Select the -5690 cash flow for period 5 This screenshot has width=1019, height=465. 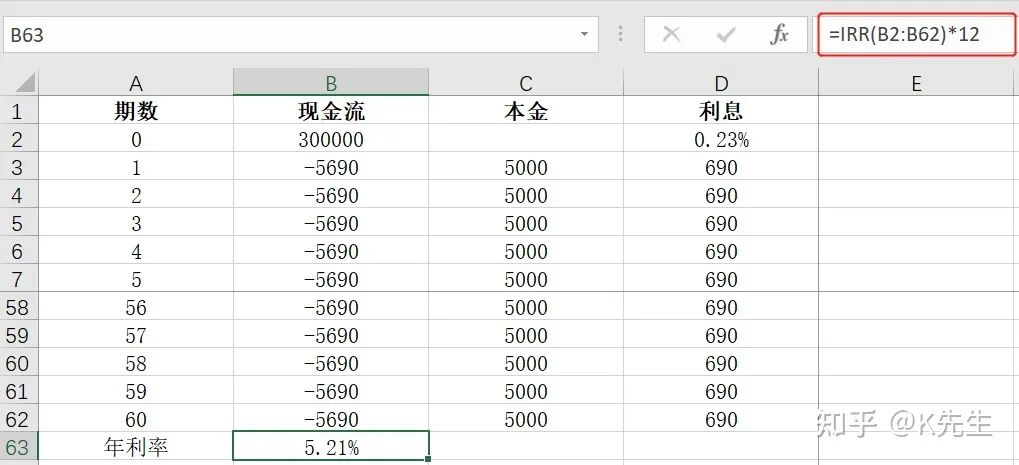[331, 279]
